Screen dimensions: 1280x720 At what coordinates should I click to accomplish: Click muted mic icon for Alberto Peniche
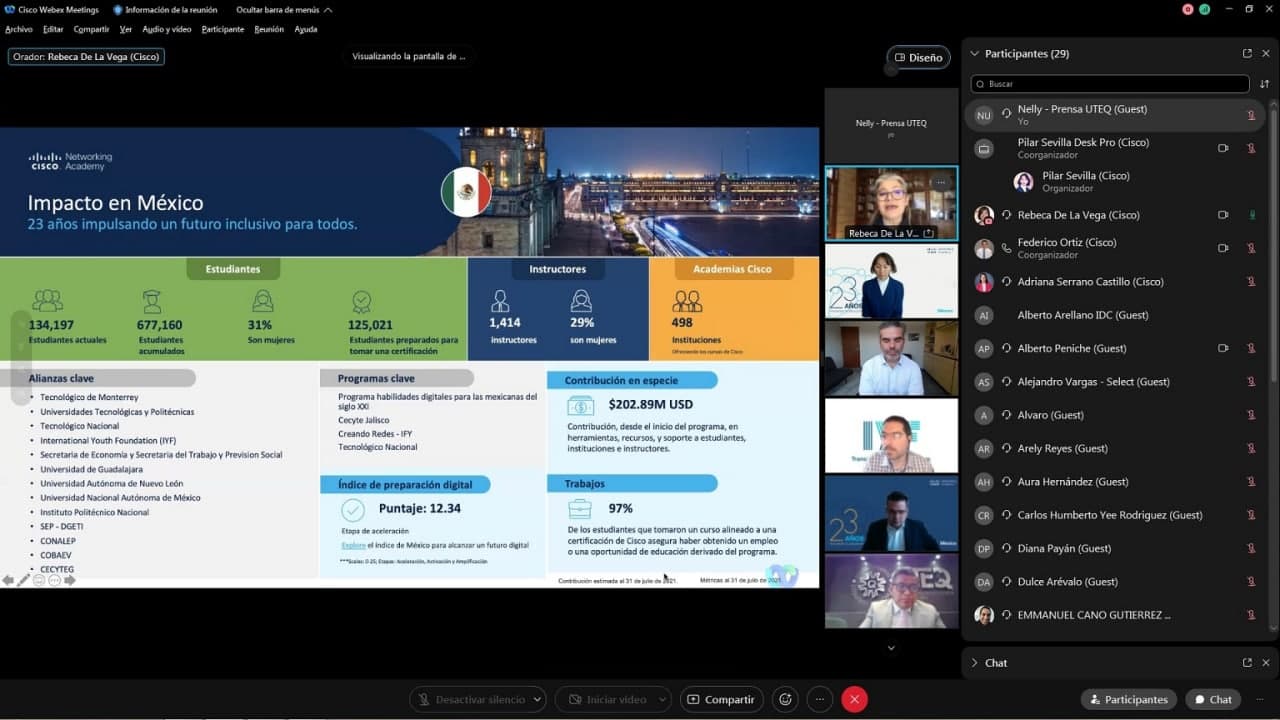click(x=1251, y=348)
